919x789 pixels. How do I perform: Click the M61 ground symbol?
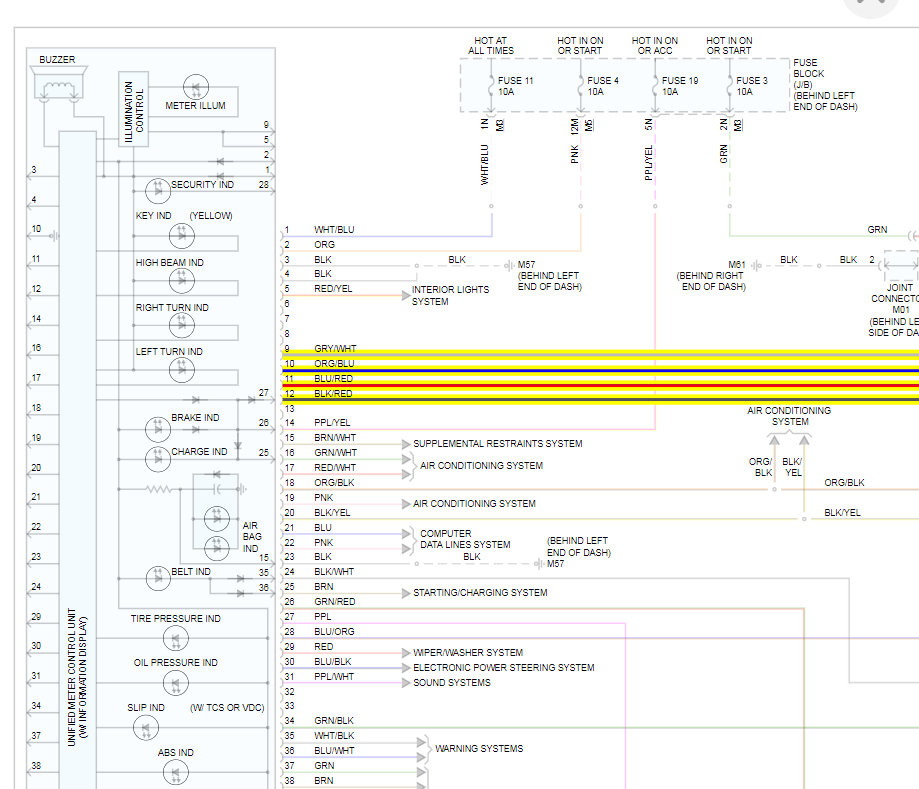(x=756, y=266)
